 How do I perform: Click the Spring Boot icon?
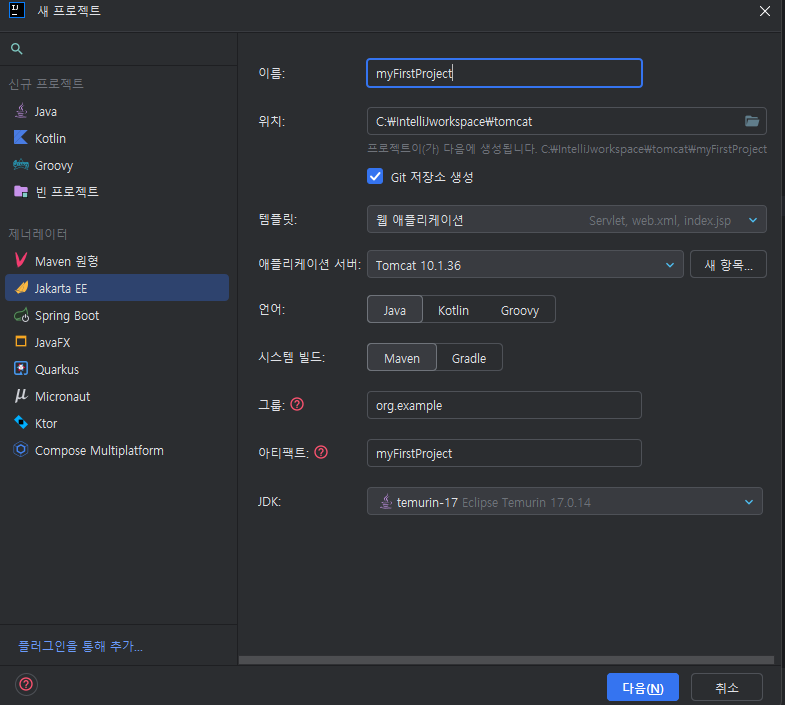(22, 315)
